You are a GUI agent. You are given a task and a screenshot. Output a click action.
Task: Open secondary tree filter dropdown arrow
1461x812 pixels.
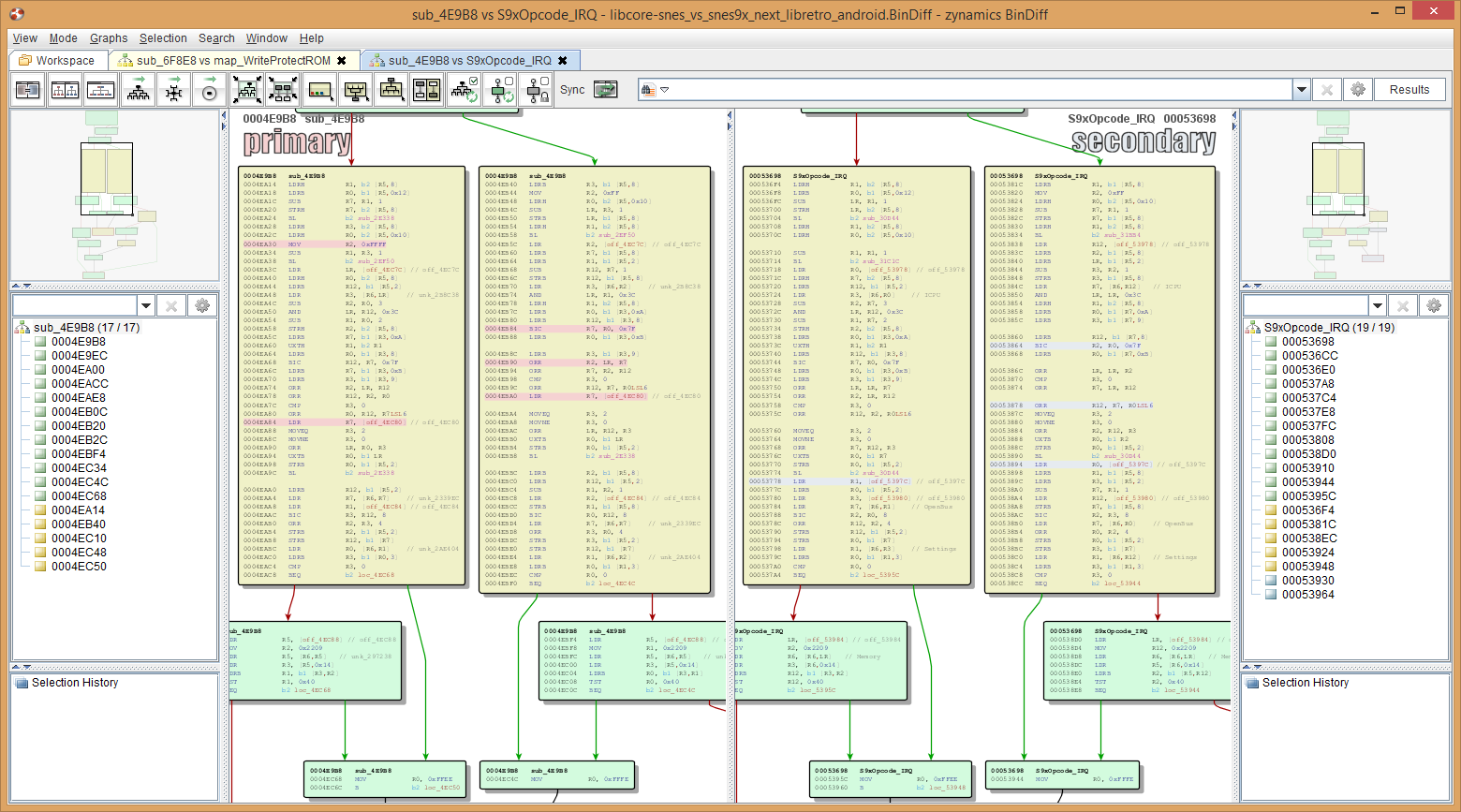pyautogui.click(x=1378, y=305)
